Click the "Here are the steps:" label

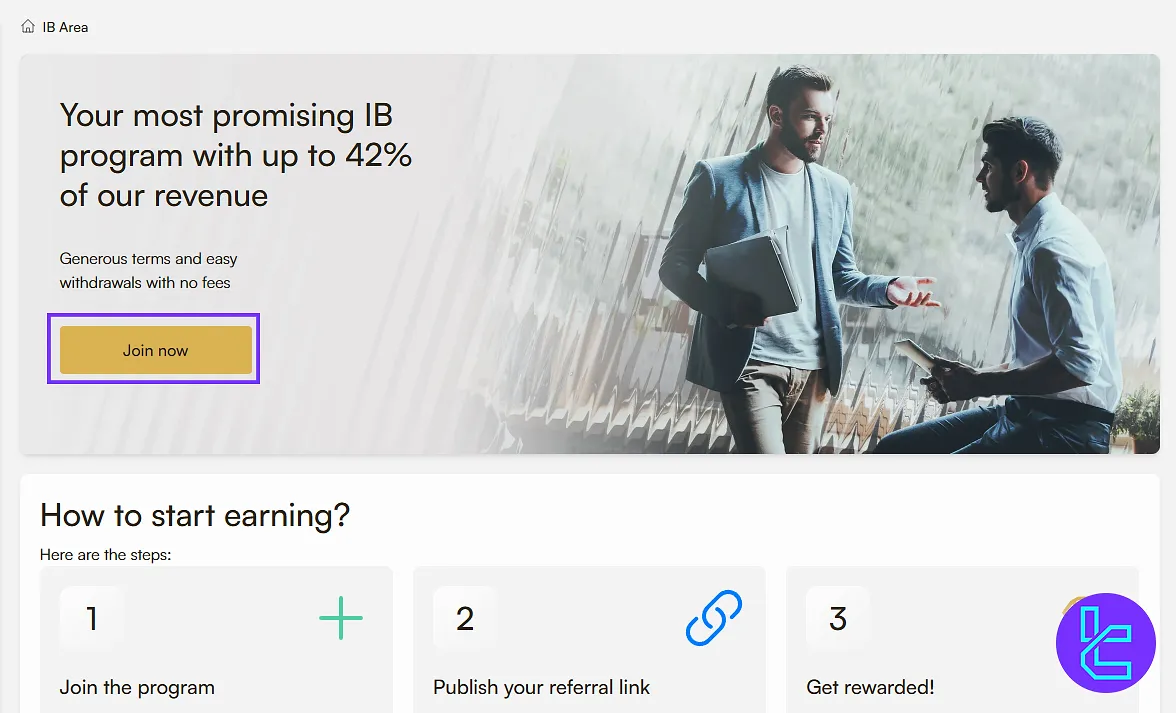pyautogui.click(x=105, y=554)
